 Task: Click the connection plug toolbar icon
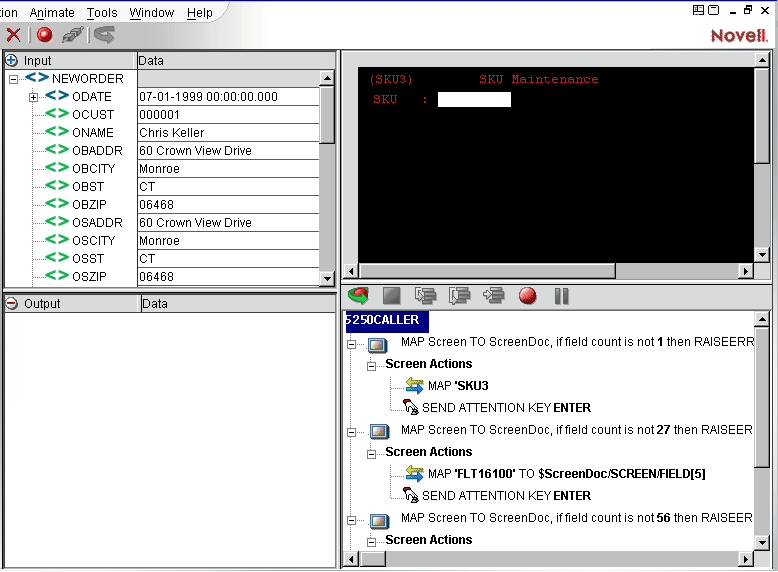(x=73, y=35)
